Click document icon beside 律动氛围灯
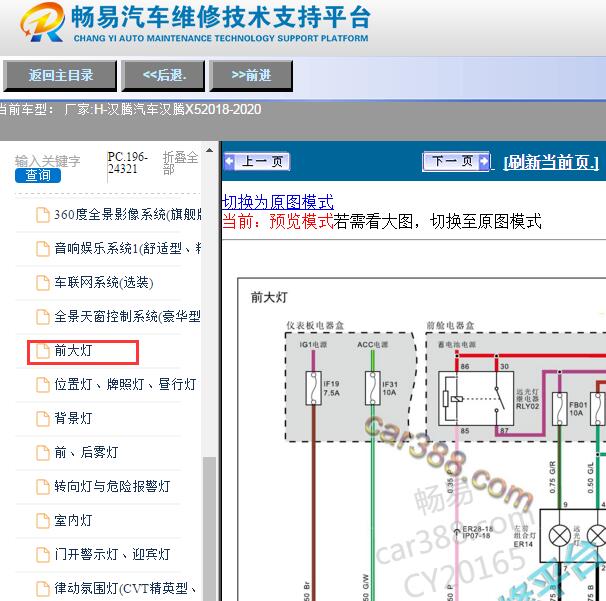This screenshot has width=606, height=601. (x=43, y=589)
